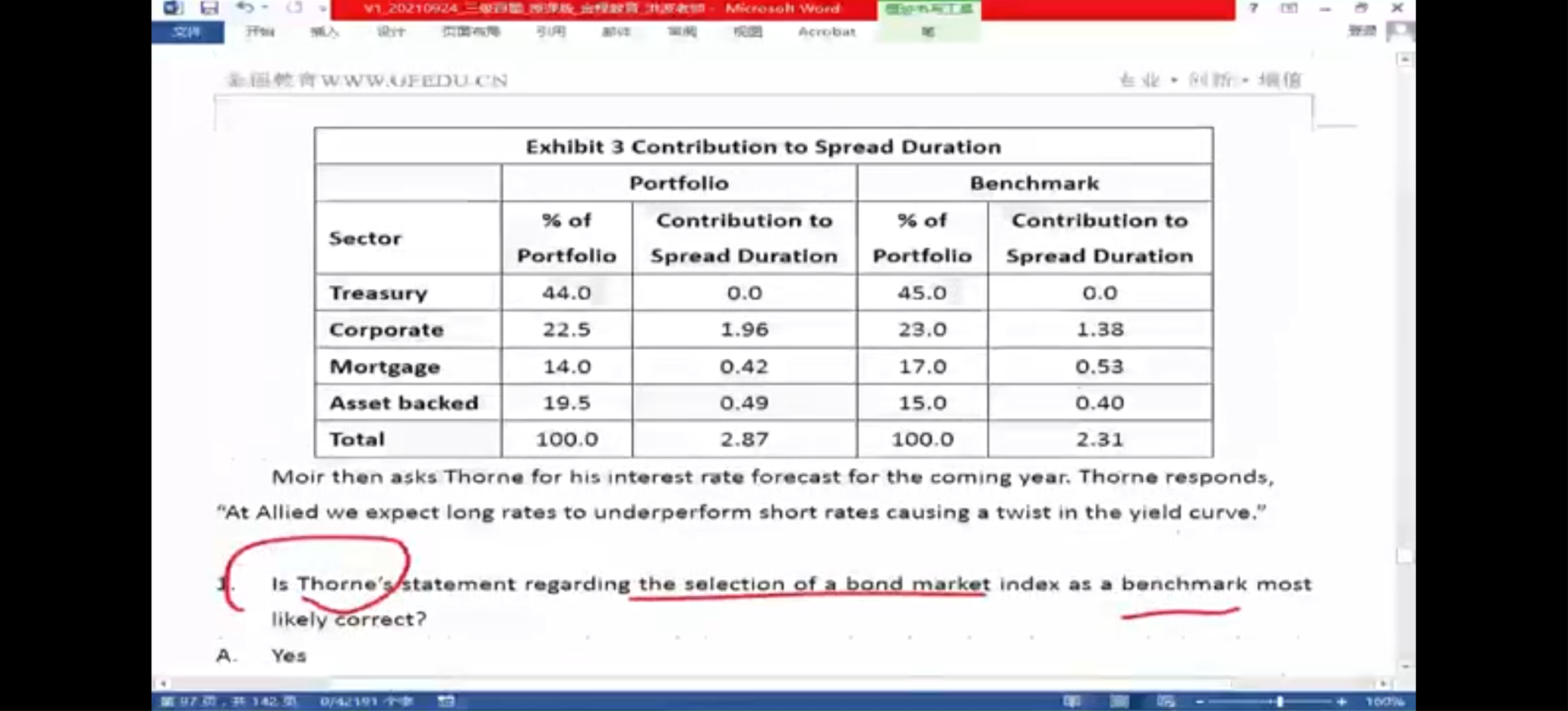The image size is (1568, 711).
Task: Switch to Web Layout view icon
Action: click(x=1165, y=701)
